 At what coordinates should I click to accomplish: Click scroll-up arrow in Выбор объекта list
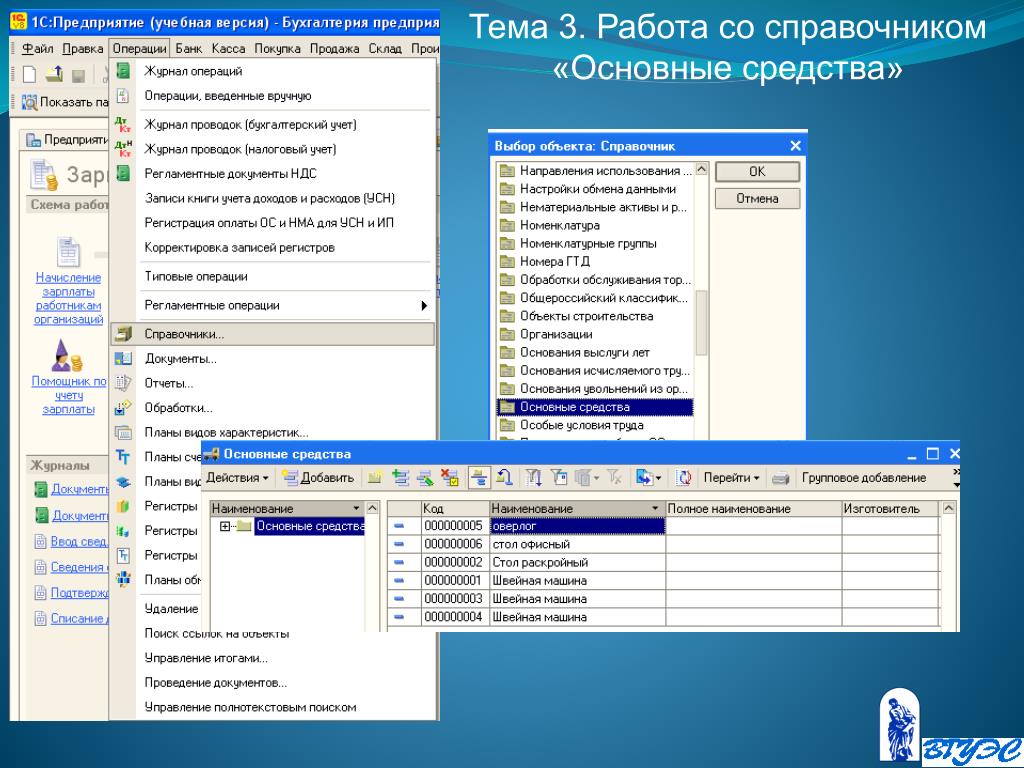(x=701, y=170)
